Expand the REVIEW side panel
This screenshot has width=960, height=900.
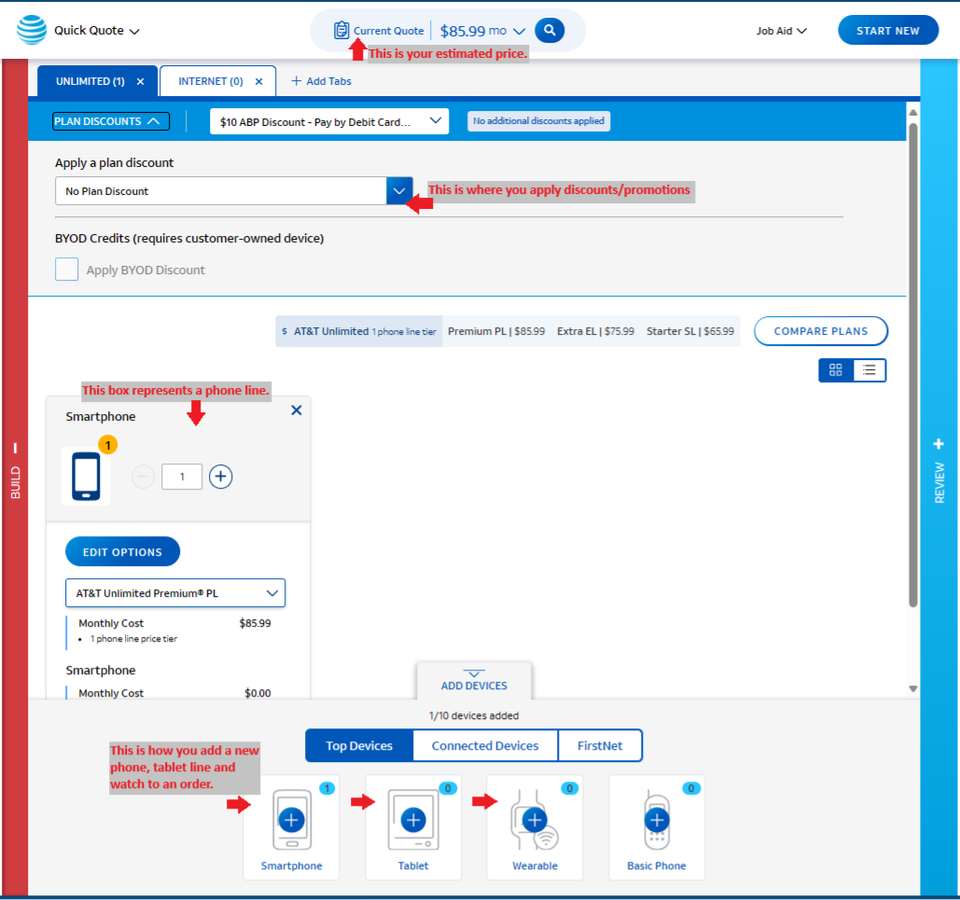tap(939, 471)
